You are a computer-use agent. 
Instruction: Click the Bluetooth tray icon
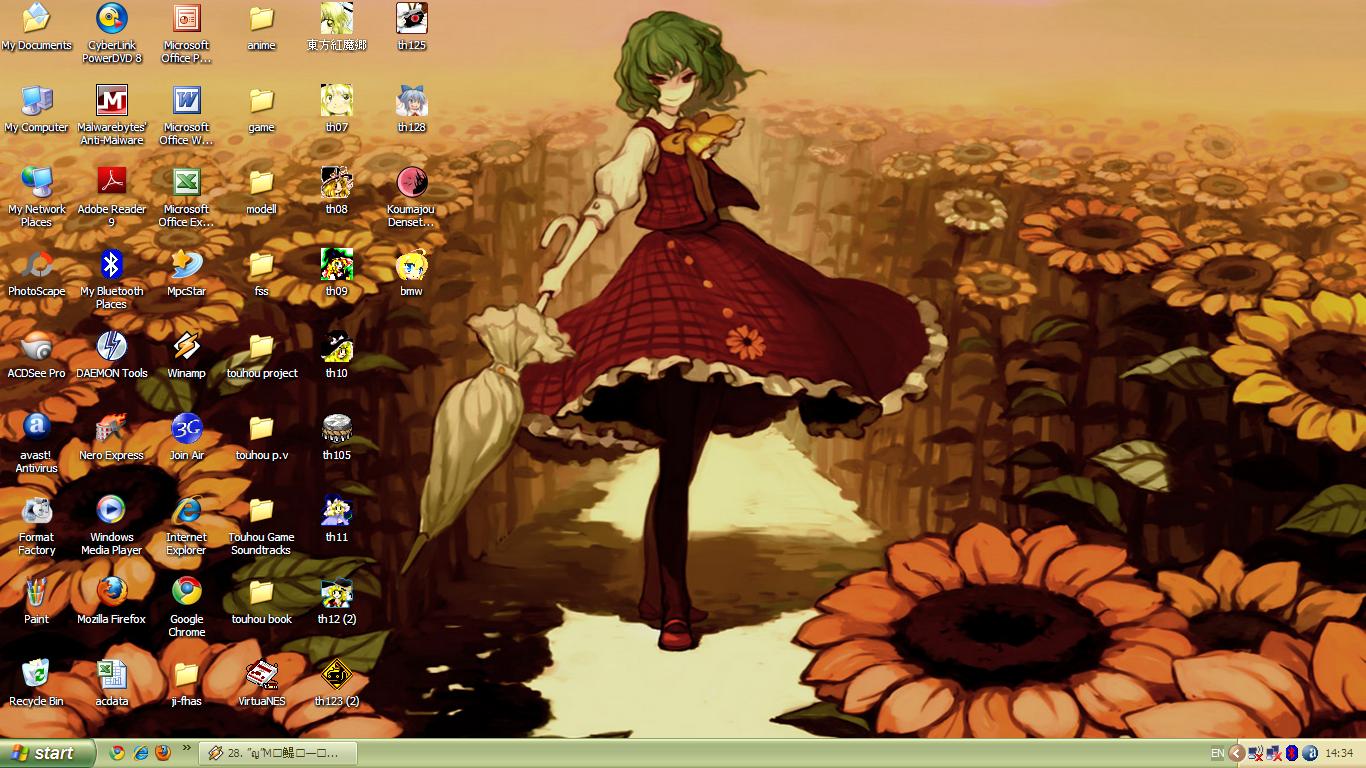point(1292,754)
